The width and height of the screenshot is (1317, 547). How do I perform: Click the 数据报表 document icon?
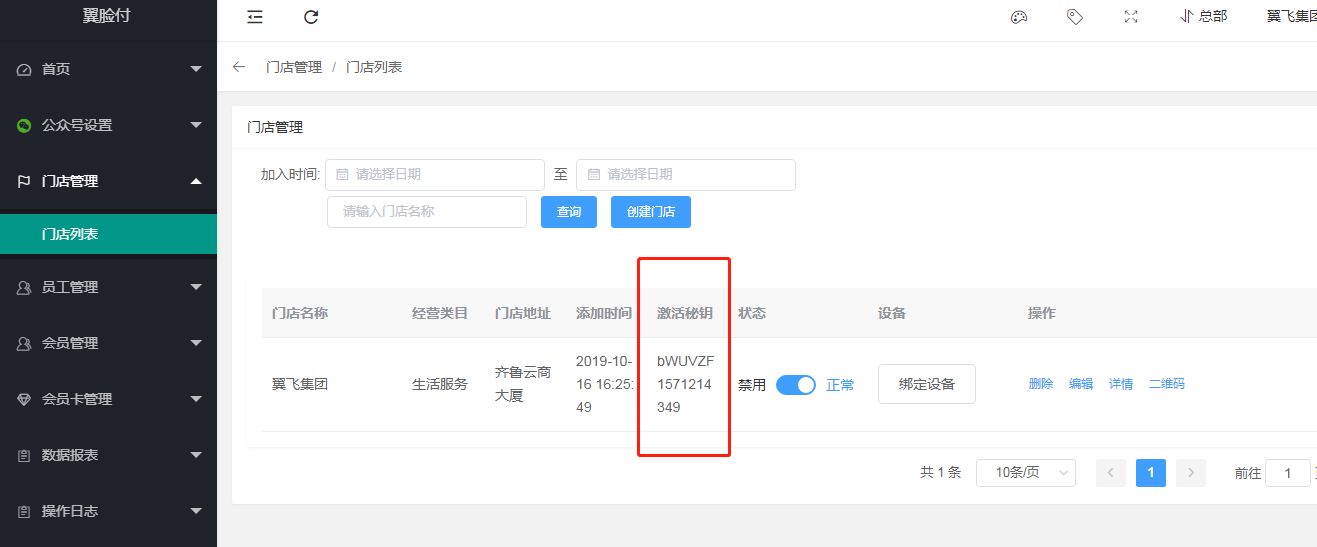coord(24,455)
